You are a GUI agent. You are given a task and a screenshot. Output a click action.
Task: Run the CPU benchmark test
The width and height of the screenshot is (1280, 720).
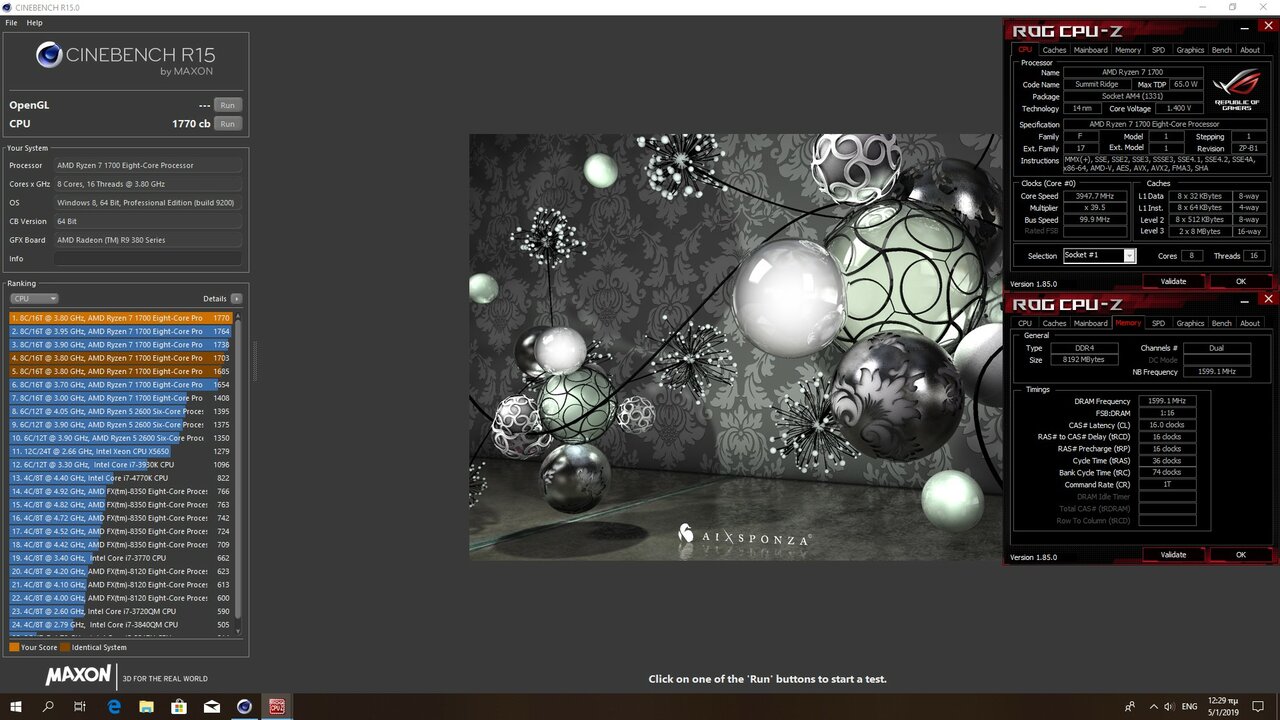point(228,124)
